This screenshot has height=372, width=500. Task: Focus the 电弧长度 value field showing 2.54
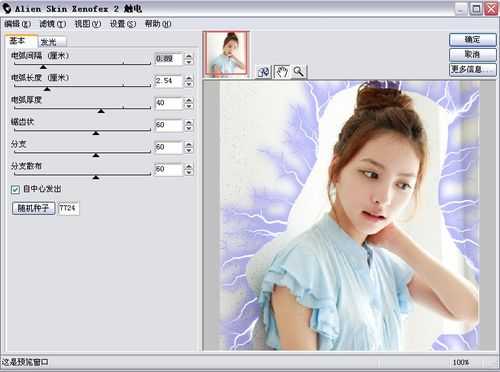tap(169, 81)
